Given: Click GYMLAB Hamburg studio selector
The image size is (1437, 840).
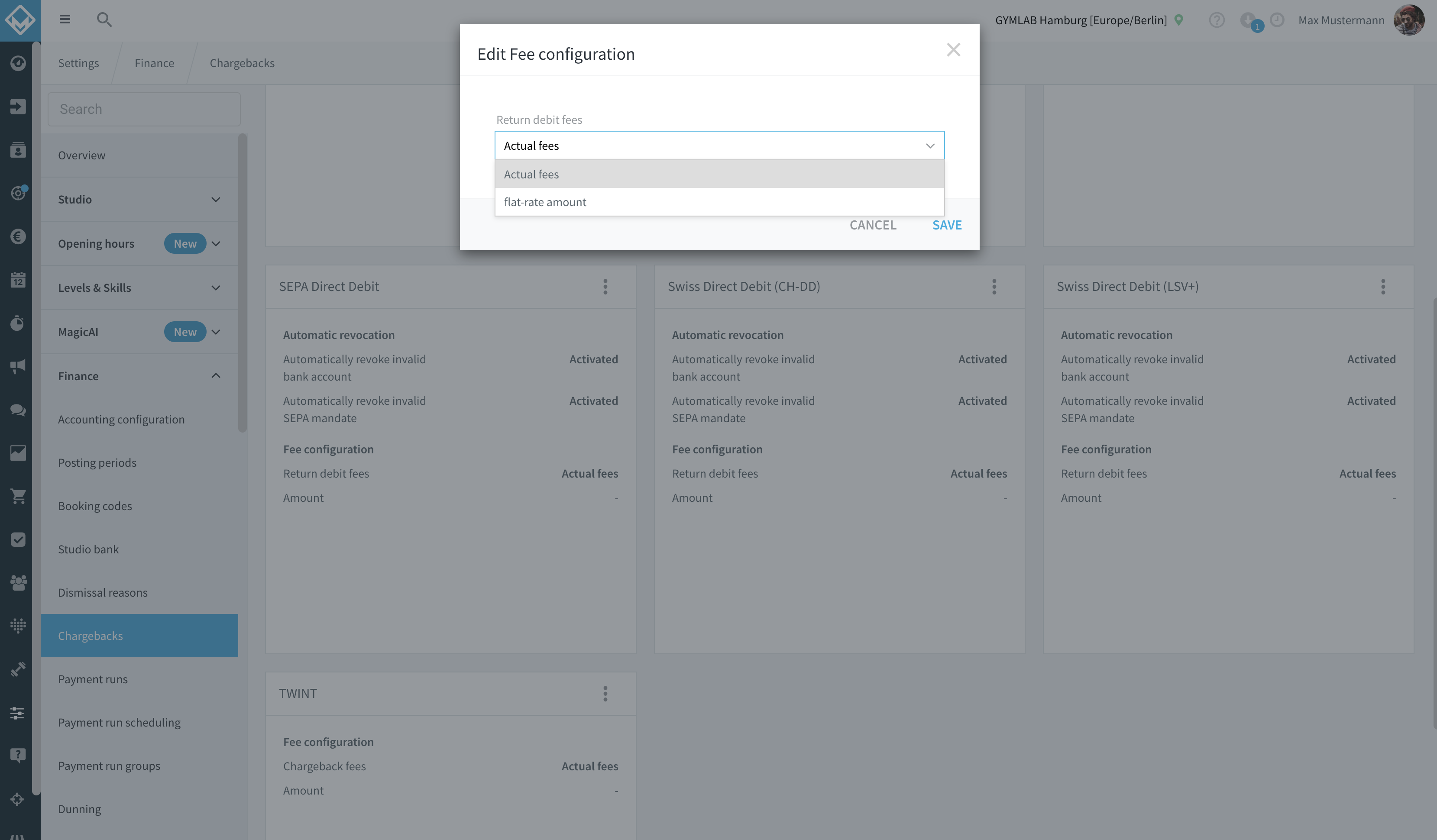Looking at the screenshot, I should [1081, 20].
